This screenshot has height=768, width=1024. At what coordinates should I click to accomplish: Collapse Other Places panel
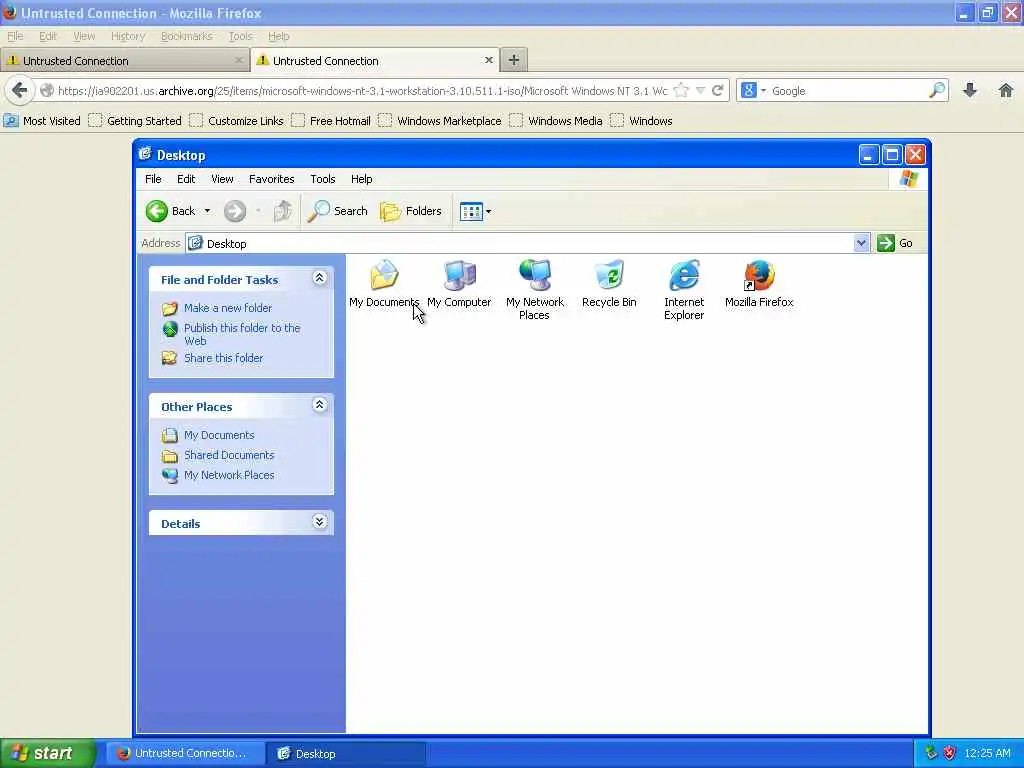(319, 405)
